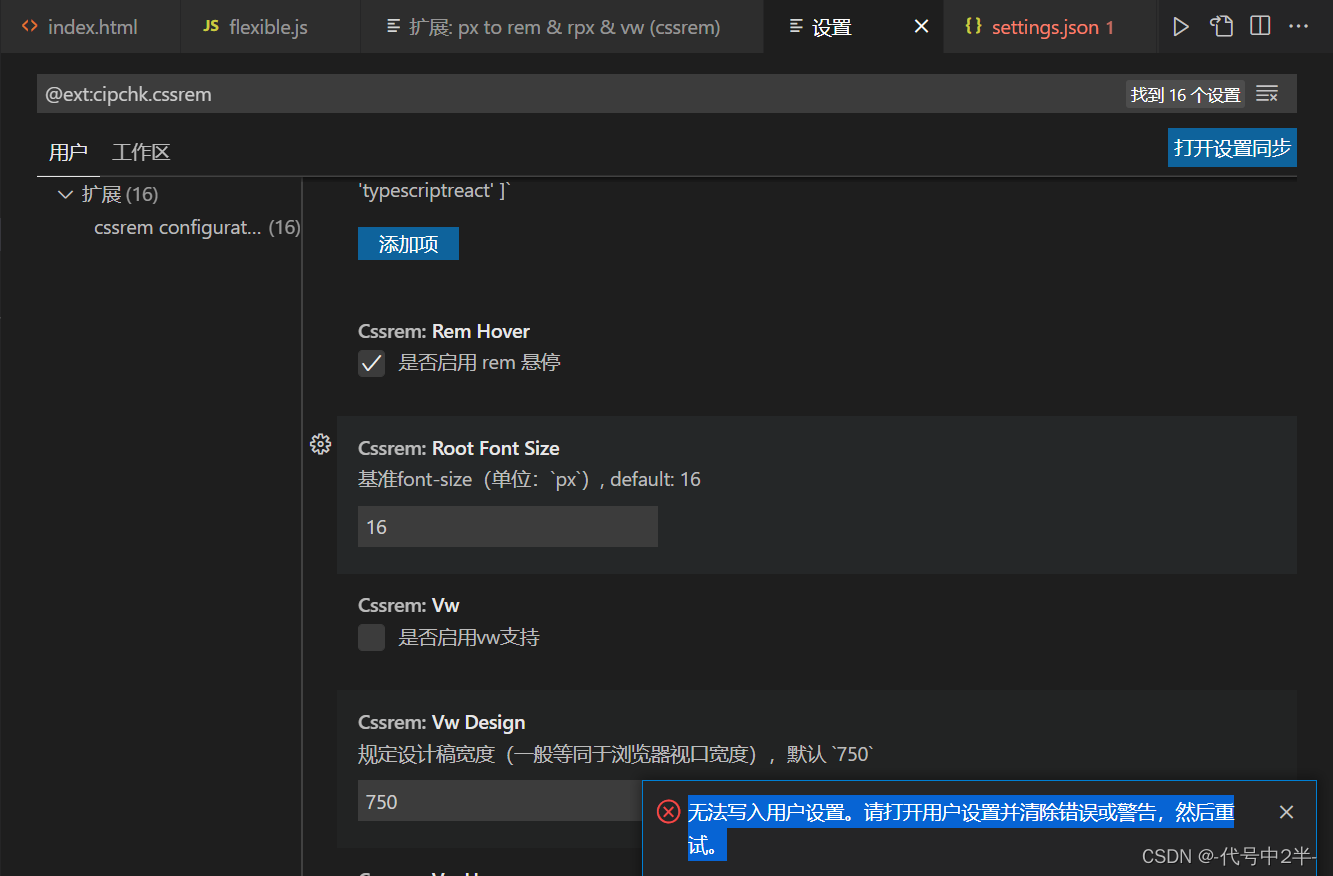
Task: Clear the settings search filter icon
Action: click(x=1267, y=94)
